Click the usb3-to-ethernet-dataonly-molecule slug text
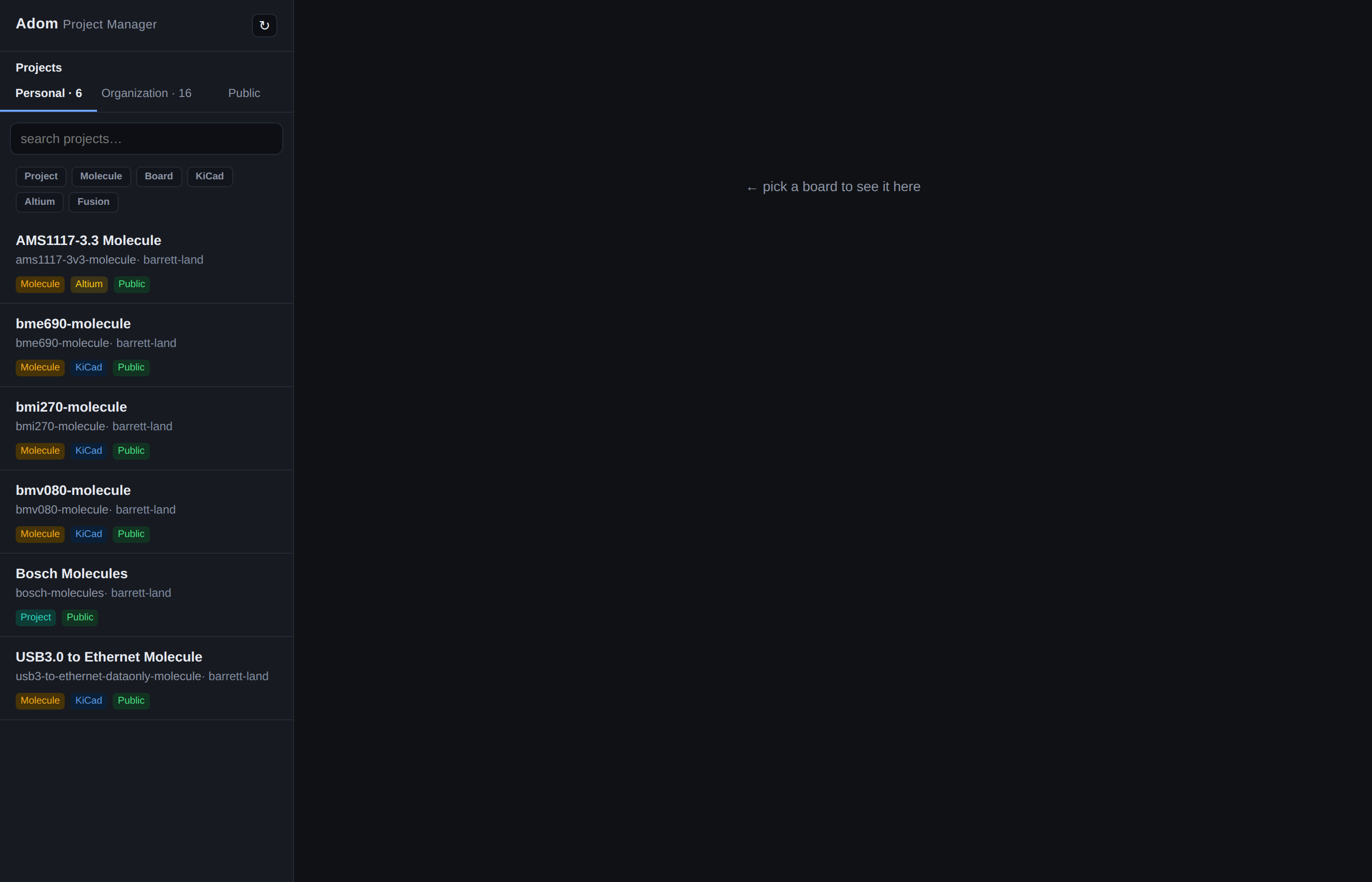 pos(108,676)
